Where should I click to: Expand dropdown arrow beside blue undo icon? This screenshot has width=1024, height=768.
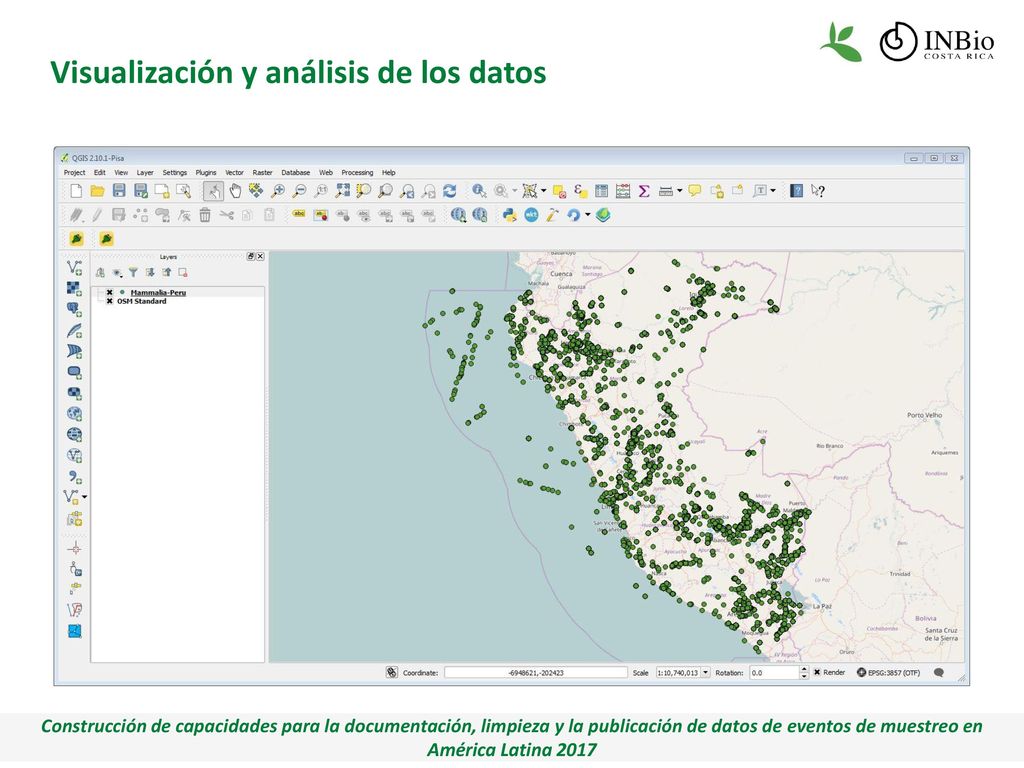[x=588, y=215]
